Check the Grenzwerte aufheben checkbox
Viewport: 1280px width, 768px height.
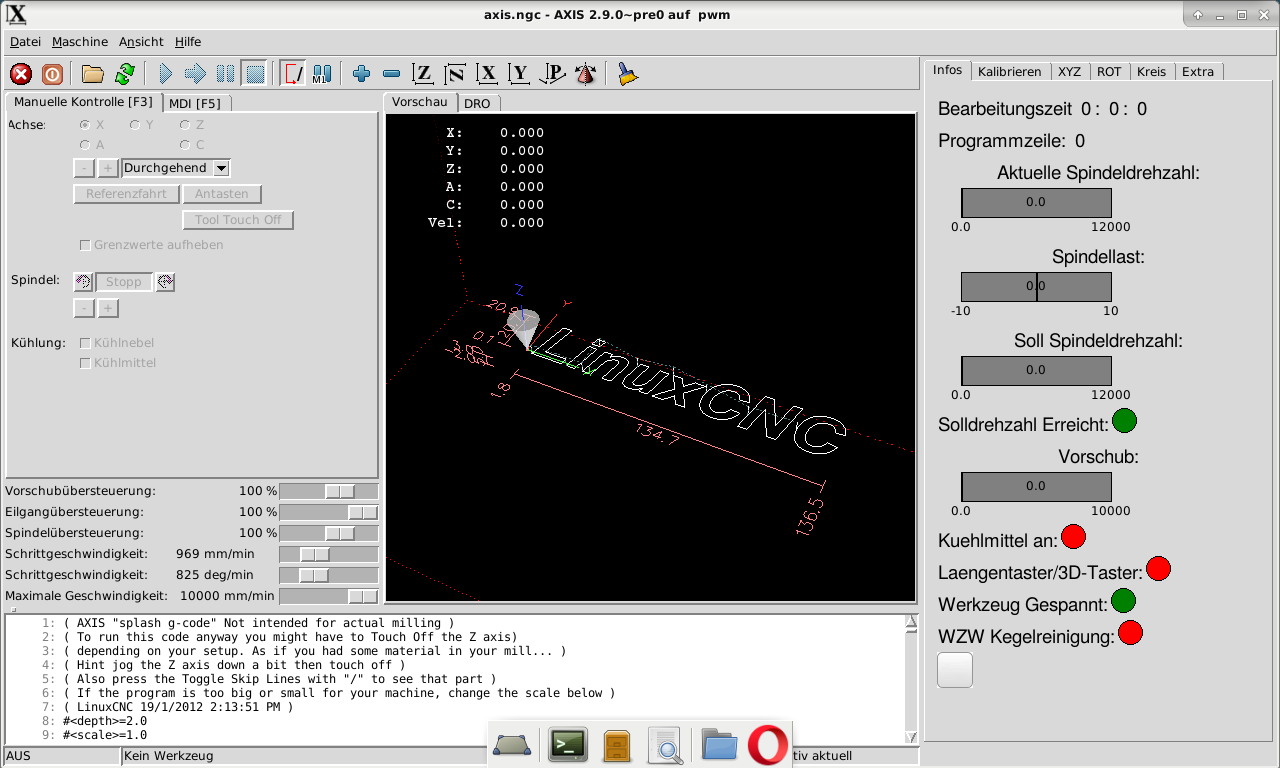tap(85, 245)
